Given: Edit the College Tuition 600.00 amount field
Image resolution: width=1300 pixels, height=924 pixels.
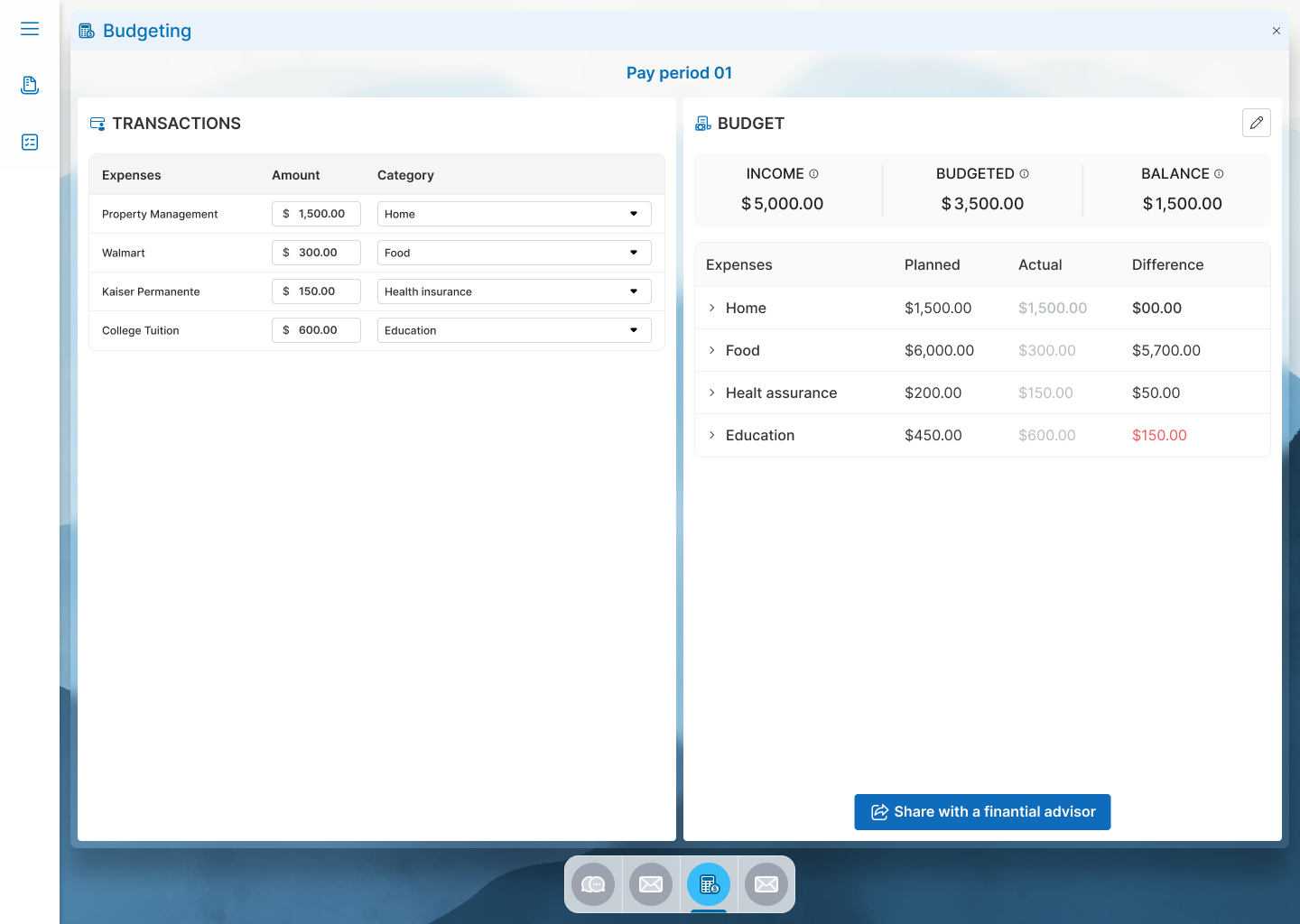Looking at the screenshot, I should (x=316, y=330).
